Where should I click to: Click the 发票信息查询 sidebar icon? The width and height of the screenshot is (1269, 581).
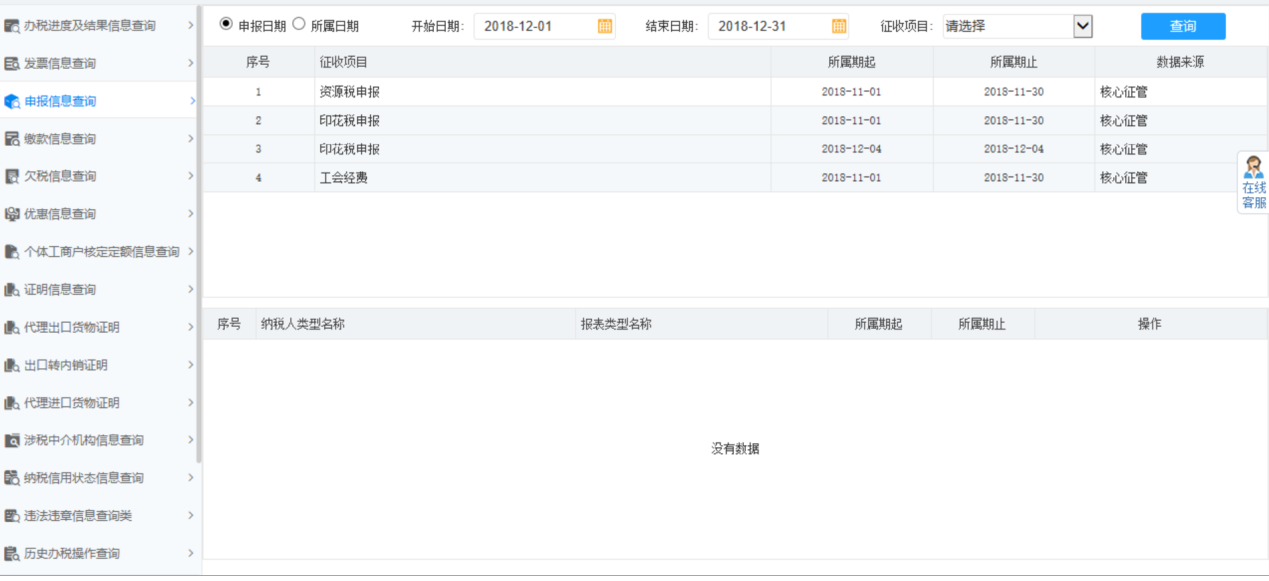pyautogui.click(x=12, y=64)
